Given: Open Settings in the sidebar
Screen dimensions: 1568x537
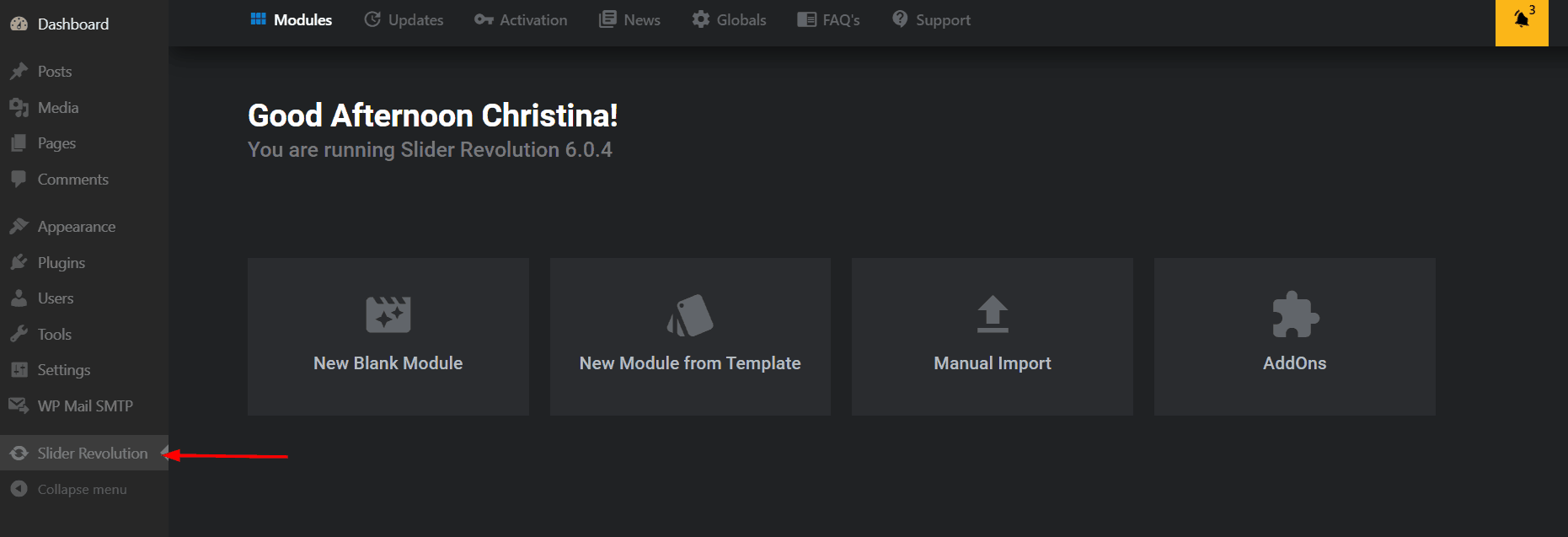Looking at the screenshot, I should pos(84,370).
